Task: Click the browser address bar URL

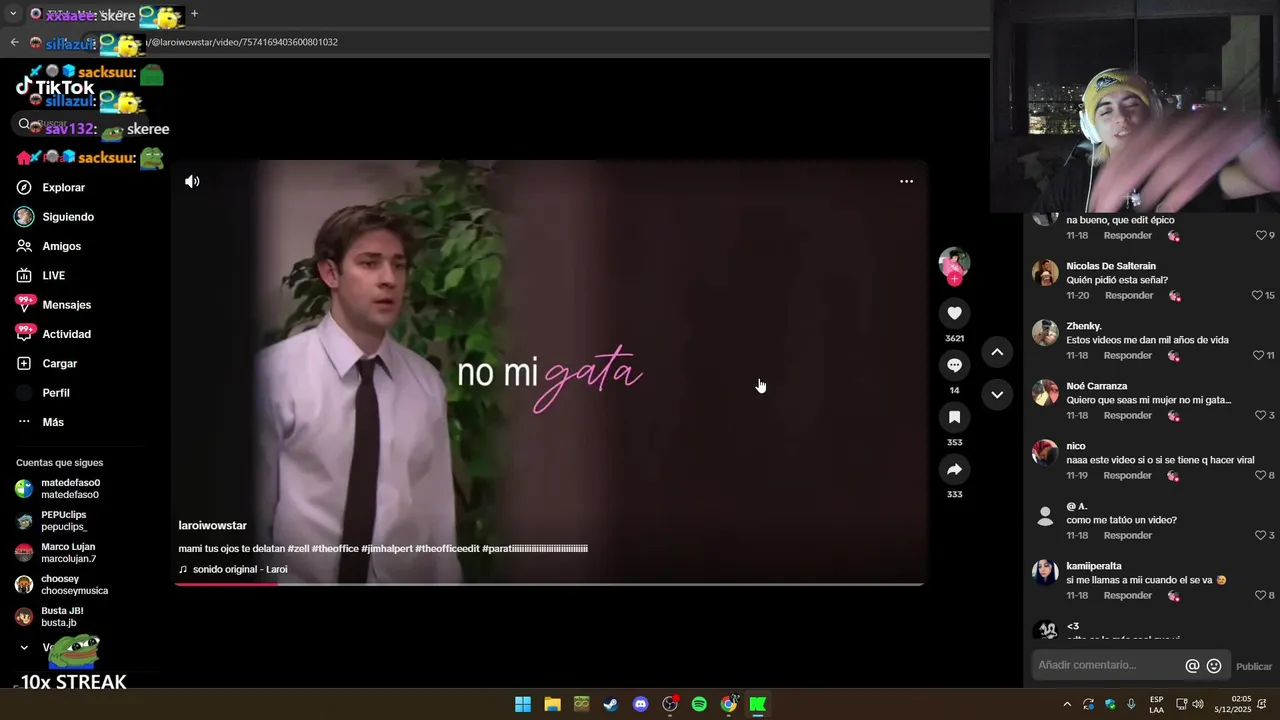Action: click(x=242, y=42)
